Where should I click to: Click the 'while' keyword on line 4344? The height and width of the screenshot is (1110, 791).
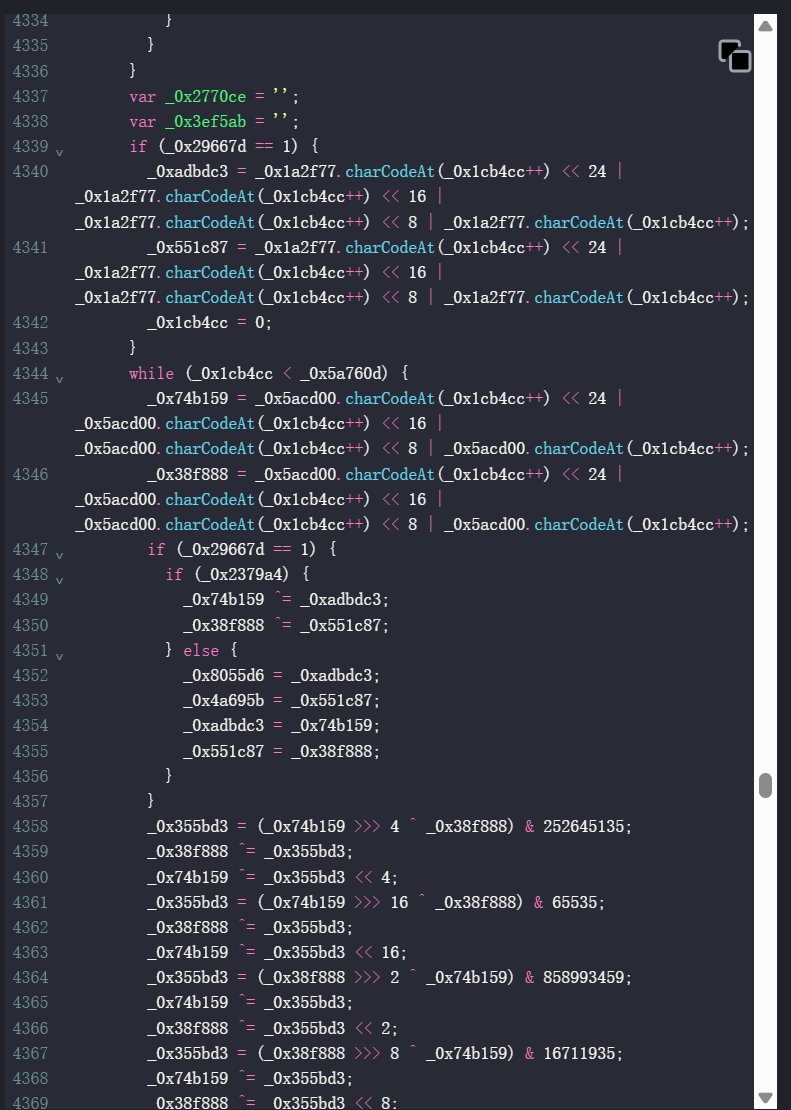pos(151,373)
